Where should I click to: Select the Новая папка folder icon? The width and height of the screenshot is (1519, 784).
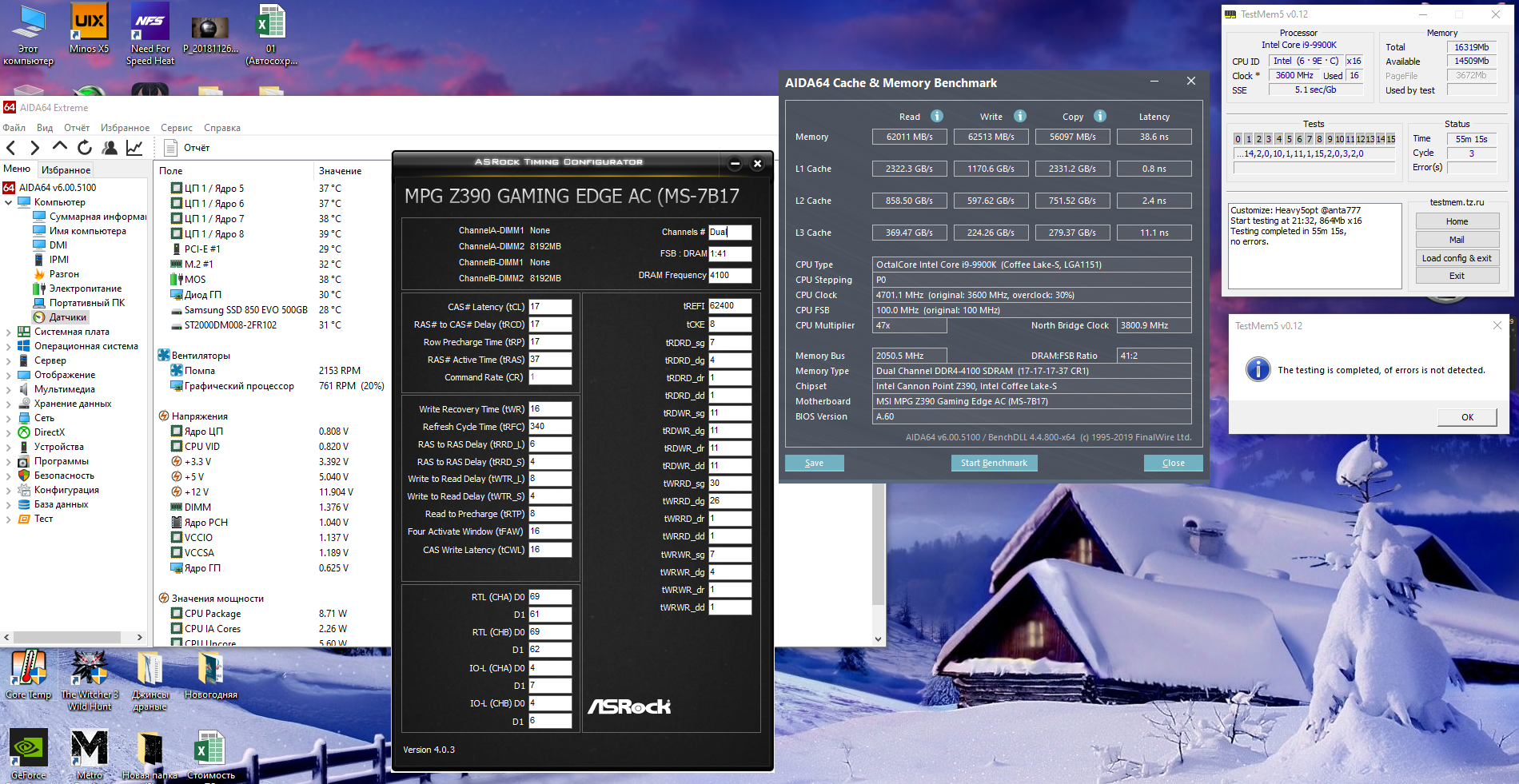(150, 755)
